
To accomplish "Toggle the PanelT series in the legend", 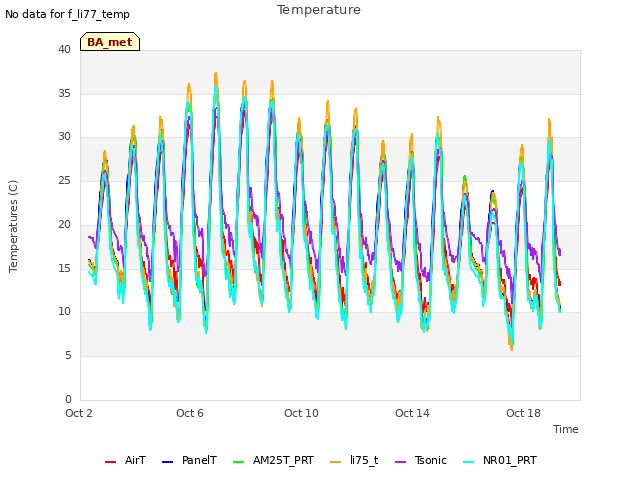I will [x=189, y=460].
